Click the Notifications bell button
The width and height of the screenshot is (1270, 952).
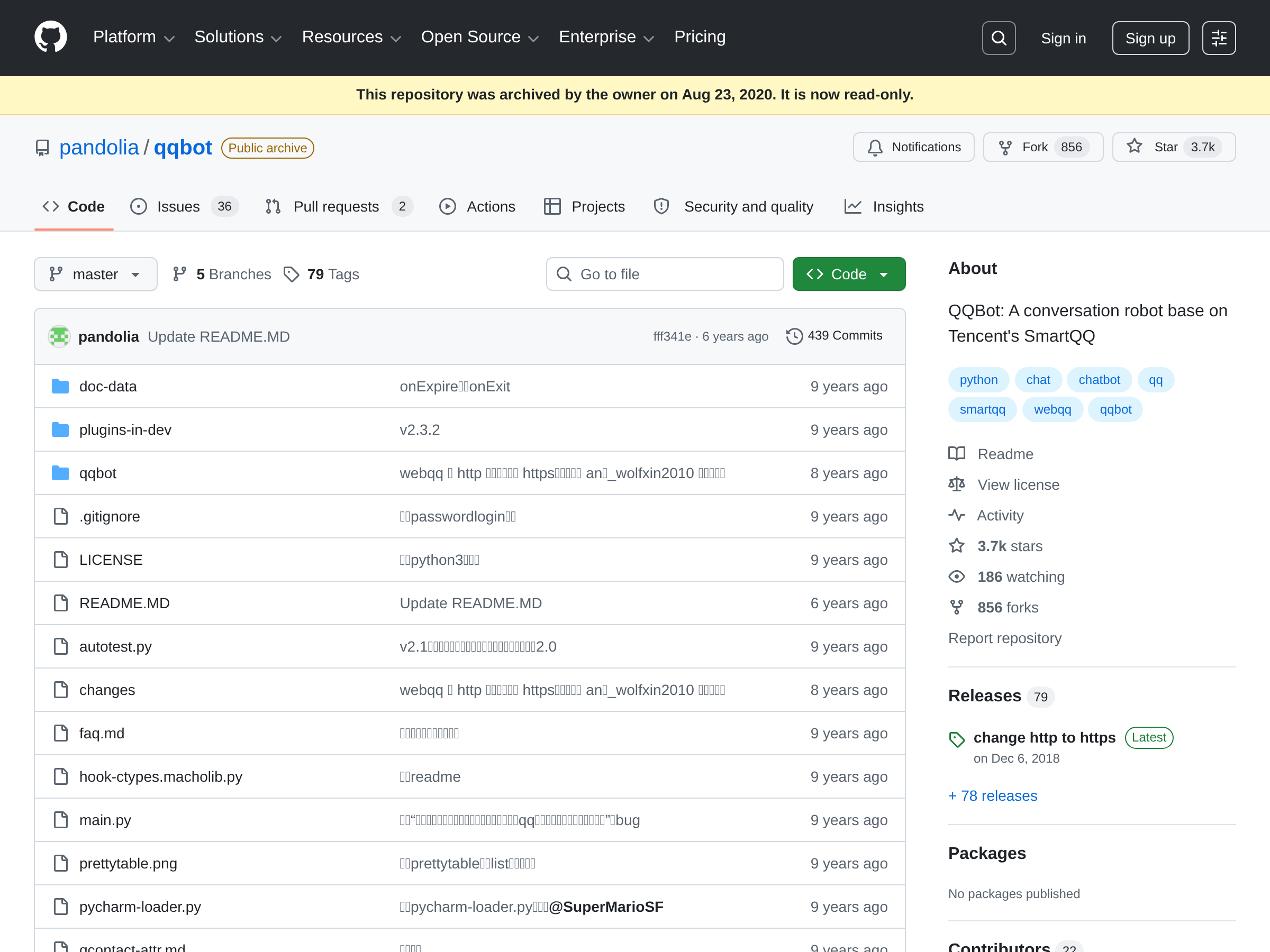913,148
